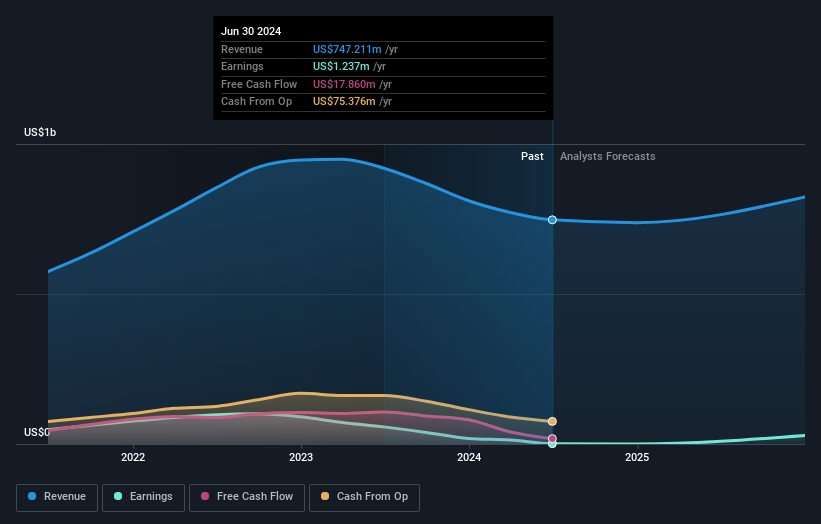Select the 2022 x-axis label
This screenshot has width=821, height=524.
click(x=133, y=457)
